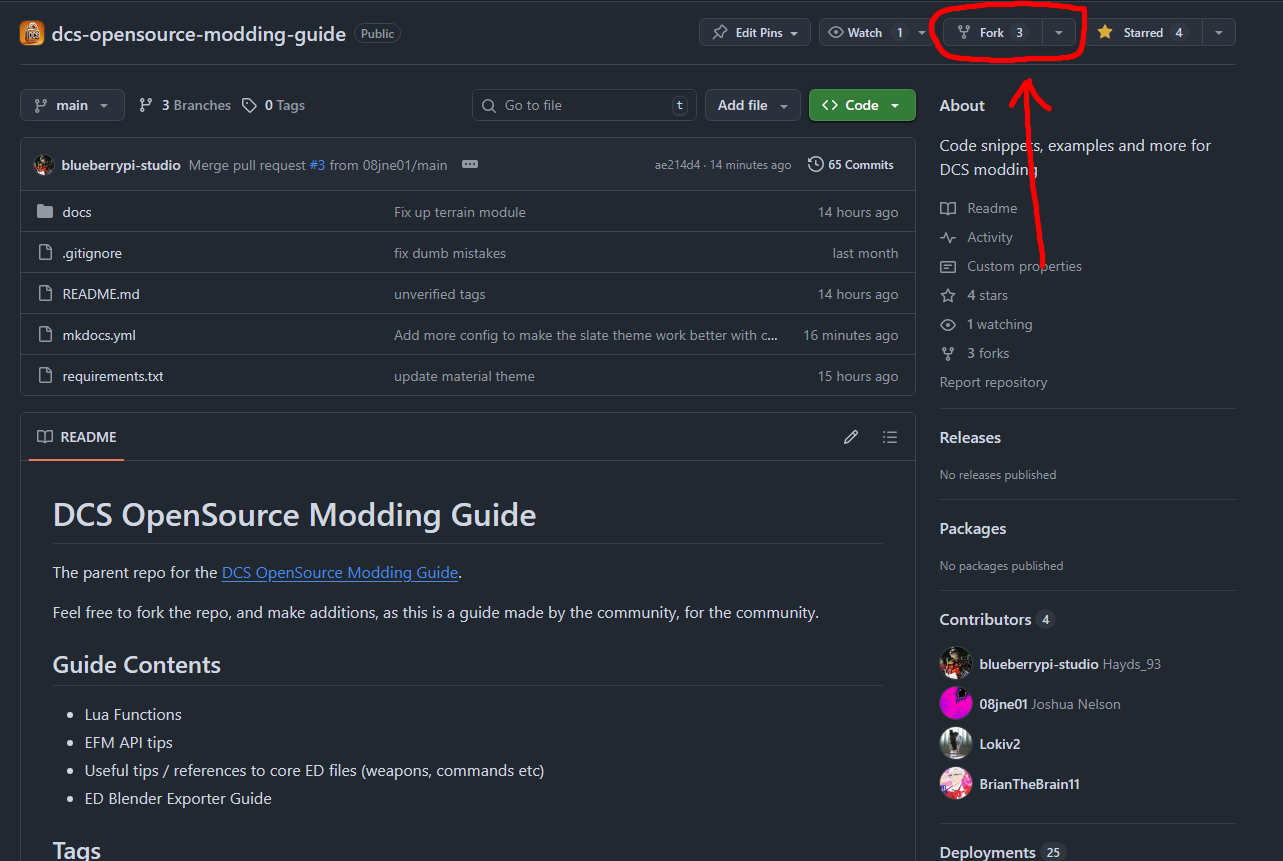Open pull request #3 link
The width and height of the screenshot is (1283, 861).
(x=317, y=165)
